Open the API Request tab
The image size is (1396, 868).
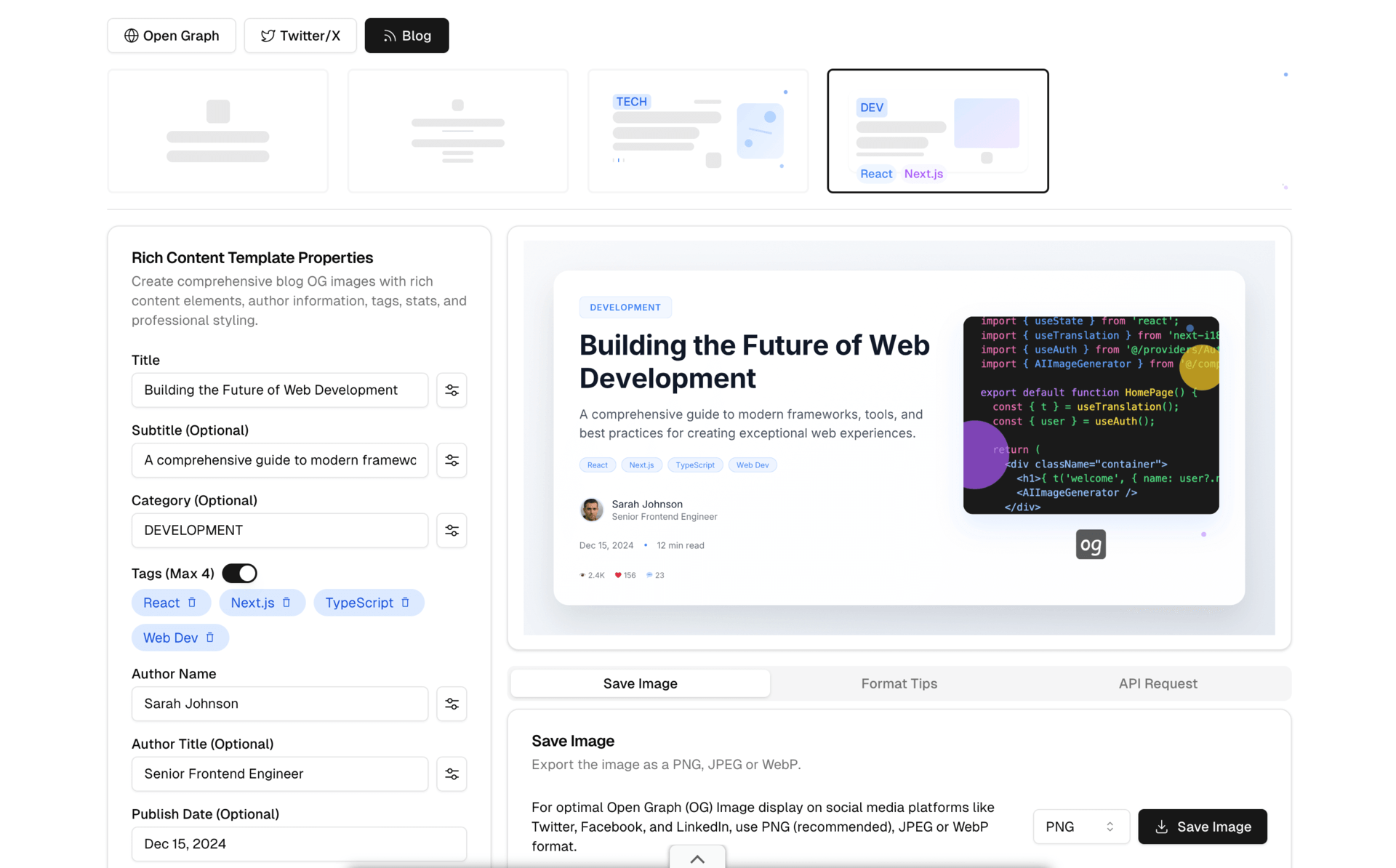coord(1158,683)
